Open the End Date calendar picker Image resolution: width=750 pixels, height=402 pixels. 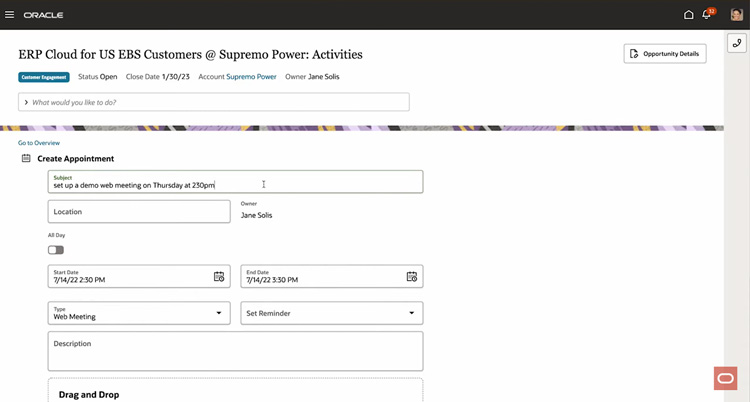411,277
